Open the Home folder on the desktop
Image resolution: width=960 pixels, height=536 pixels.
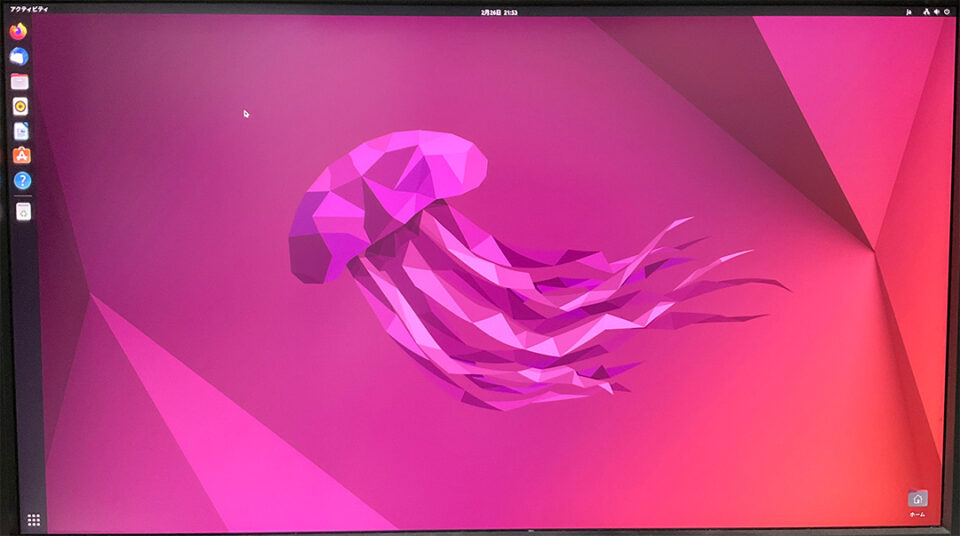pyautogui.click(x=917, y=503)
